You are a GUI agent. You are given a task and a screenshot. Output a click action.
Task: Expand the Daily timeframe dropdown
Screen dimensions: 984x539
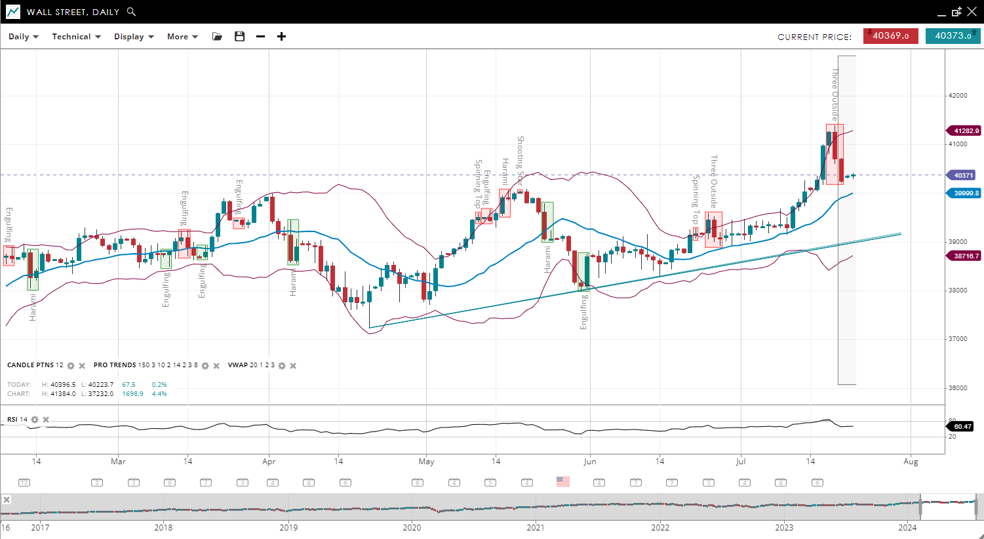(x=23, y=37)
